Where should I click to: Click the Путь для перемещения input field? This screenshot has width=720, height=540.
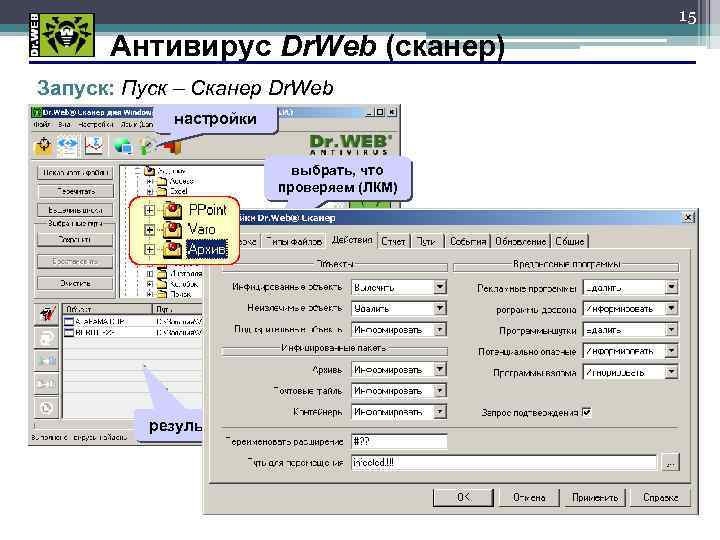(504, 462)
